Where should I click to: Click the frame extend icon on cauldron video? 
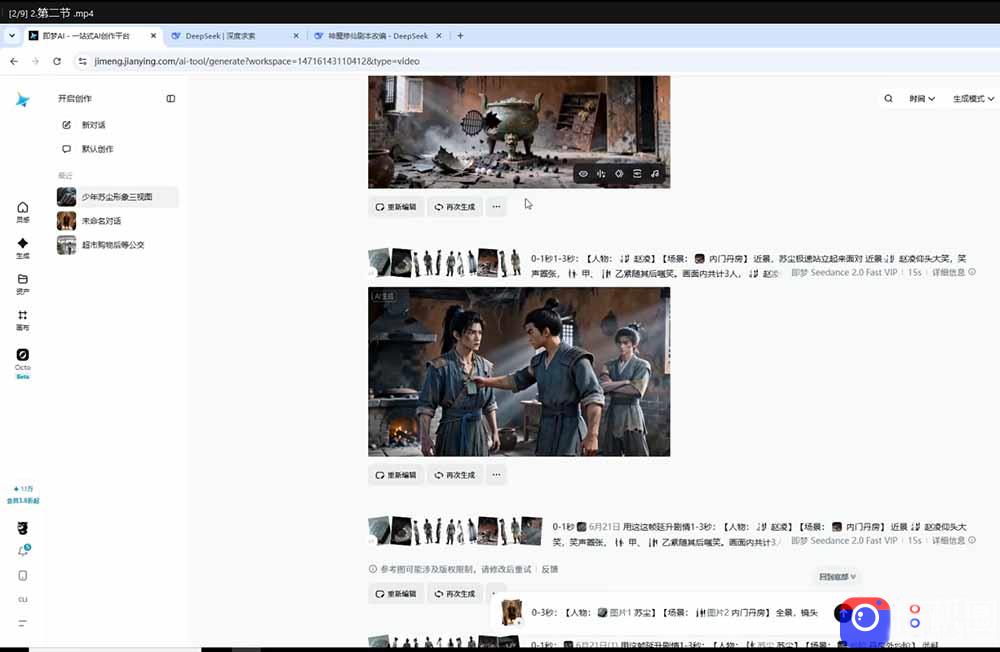point(636,174)
